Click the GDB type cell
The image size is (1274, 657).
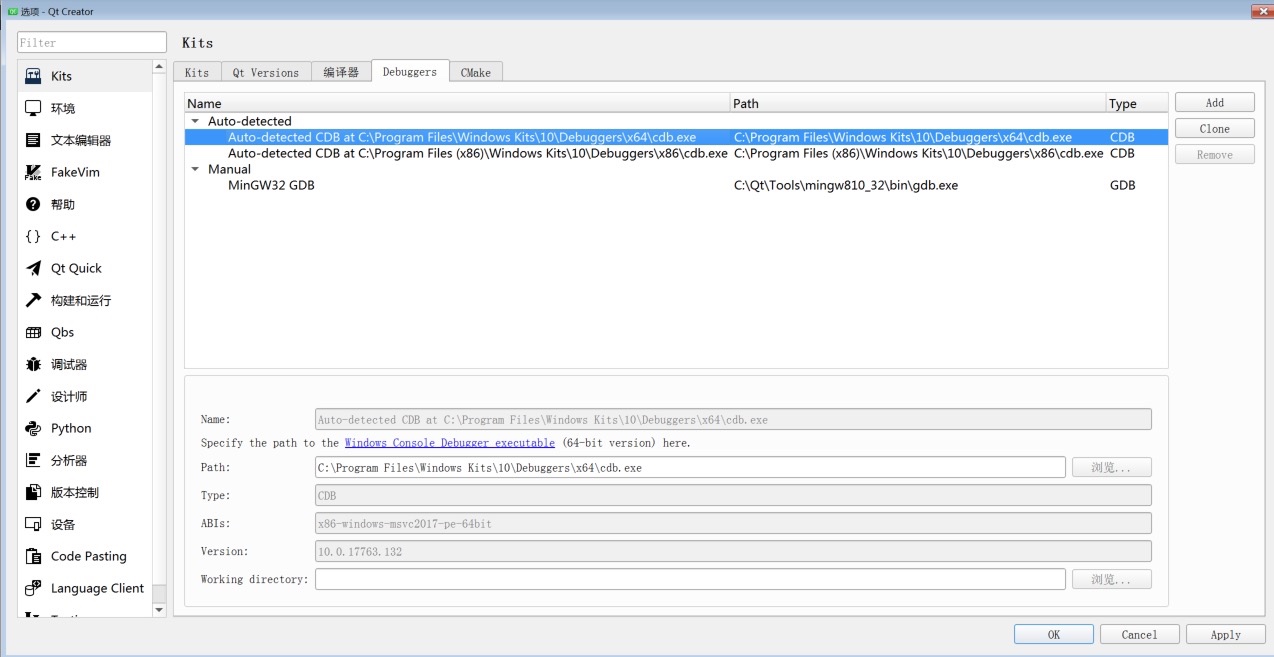1123,185
